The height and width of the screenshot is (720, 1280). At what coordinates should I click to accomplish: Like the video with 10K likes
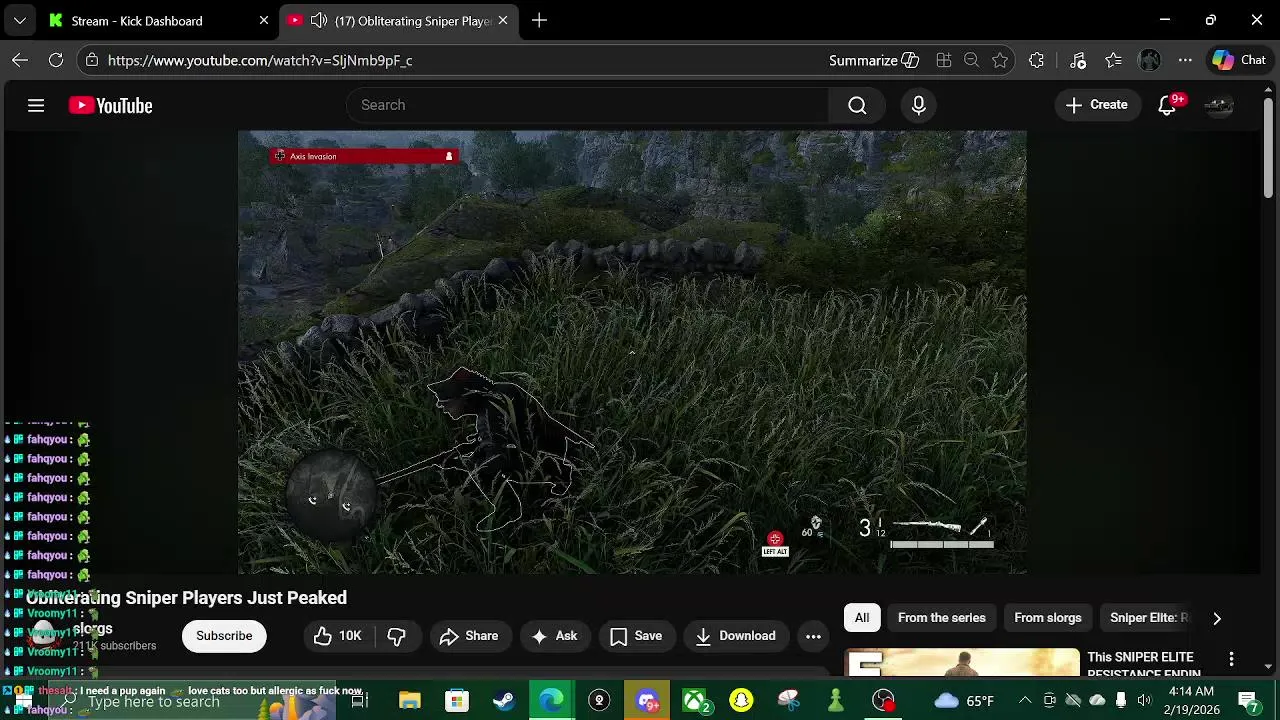337,636
